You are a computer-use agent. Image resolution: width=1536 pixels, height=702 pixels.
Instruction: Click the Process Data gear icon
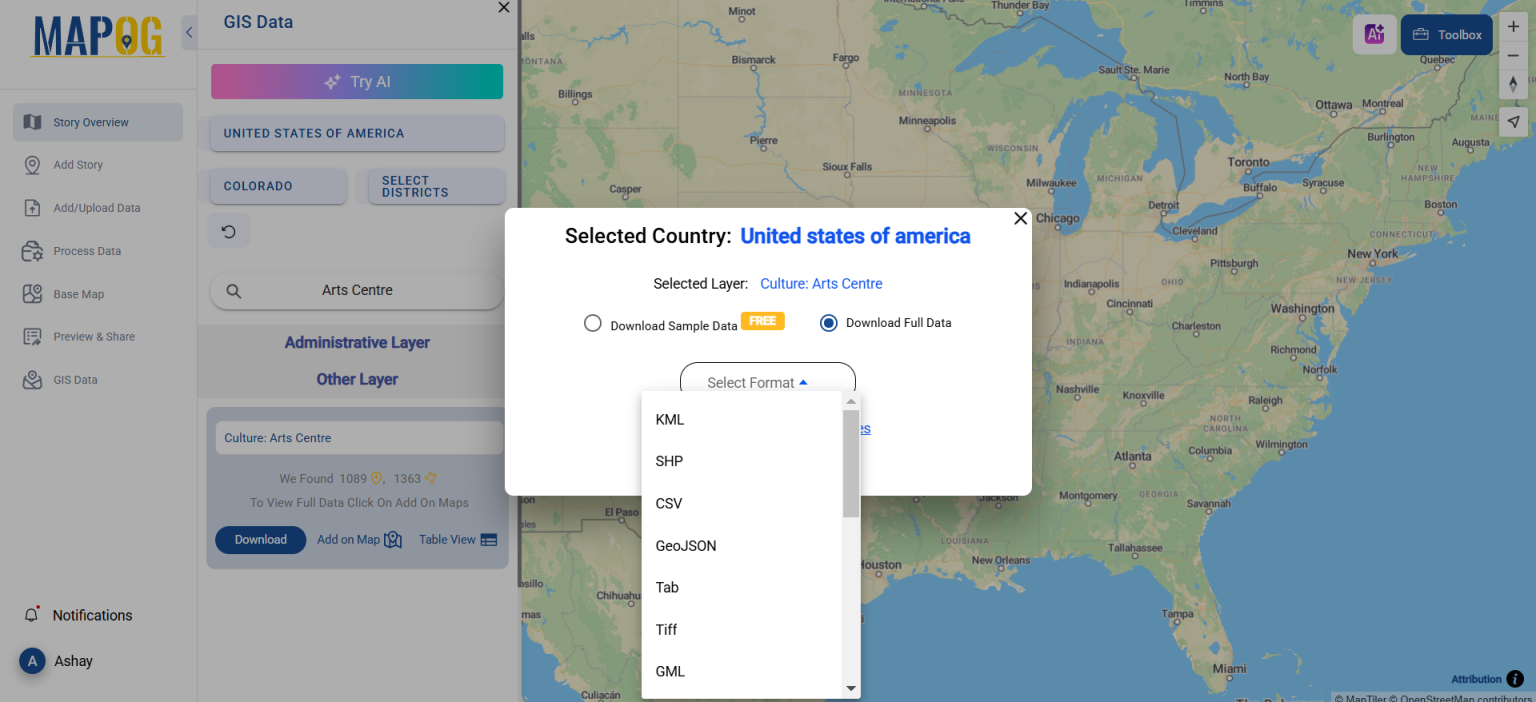33,251
